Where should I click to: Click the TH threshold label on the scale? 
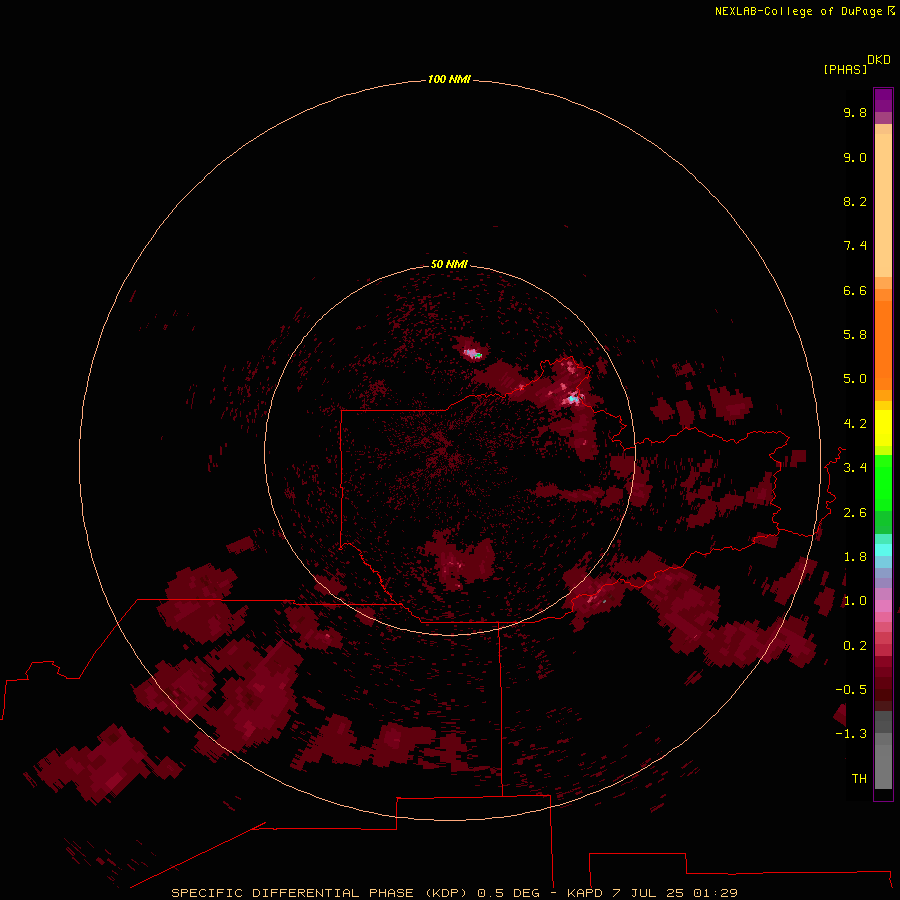[859, 779]
